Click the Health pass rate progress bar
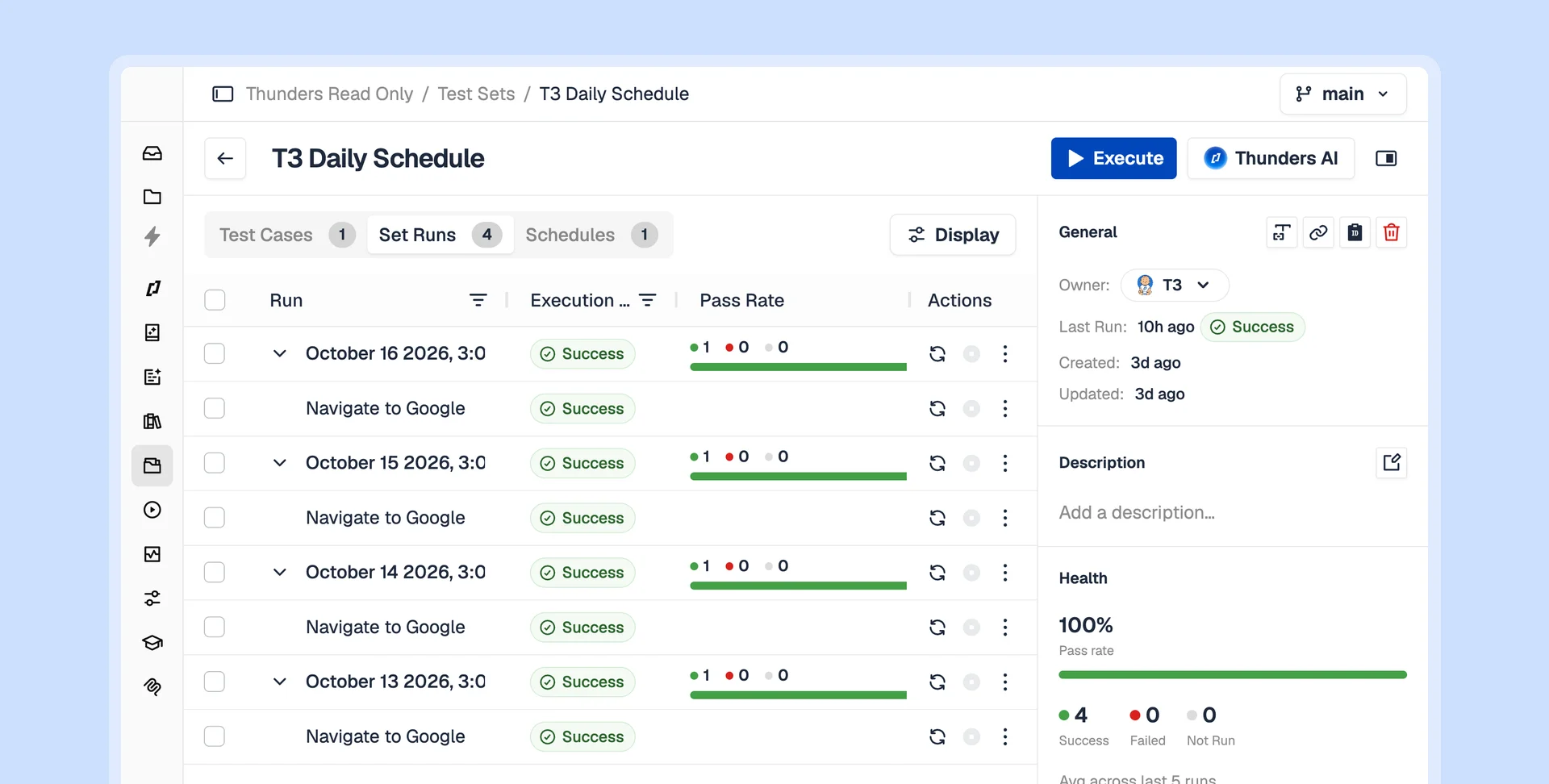This screenshot has width=1549, height=784. 1233,674
